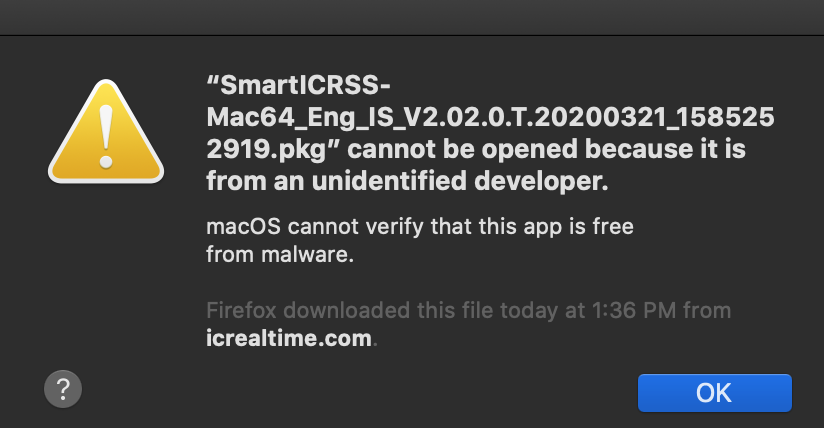Click the word "unidentified" in the heading
The height and width of the screenshot is (428, 824).
point(389,181)
